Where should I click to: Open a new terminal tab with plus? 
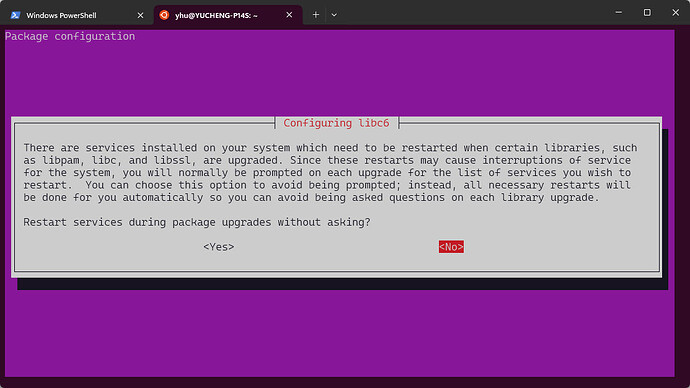pyautogui.click(x=316, y=15)
